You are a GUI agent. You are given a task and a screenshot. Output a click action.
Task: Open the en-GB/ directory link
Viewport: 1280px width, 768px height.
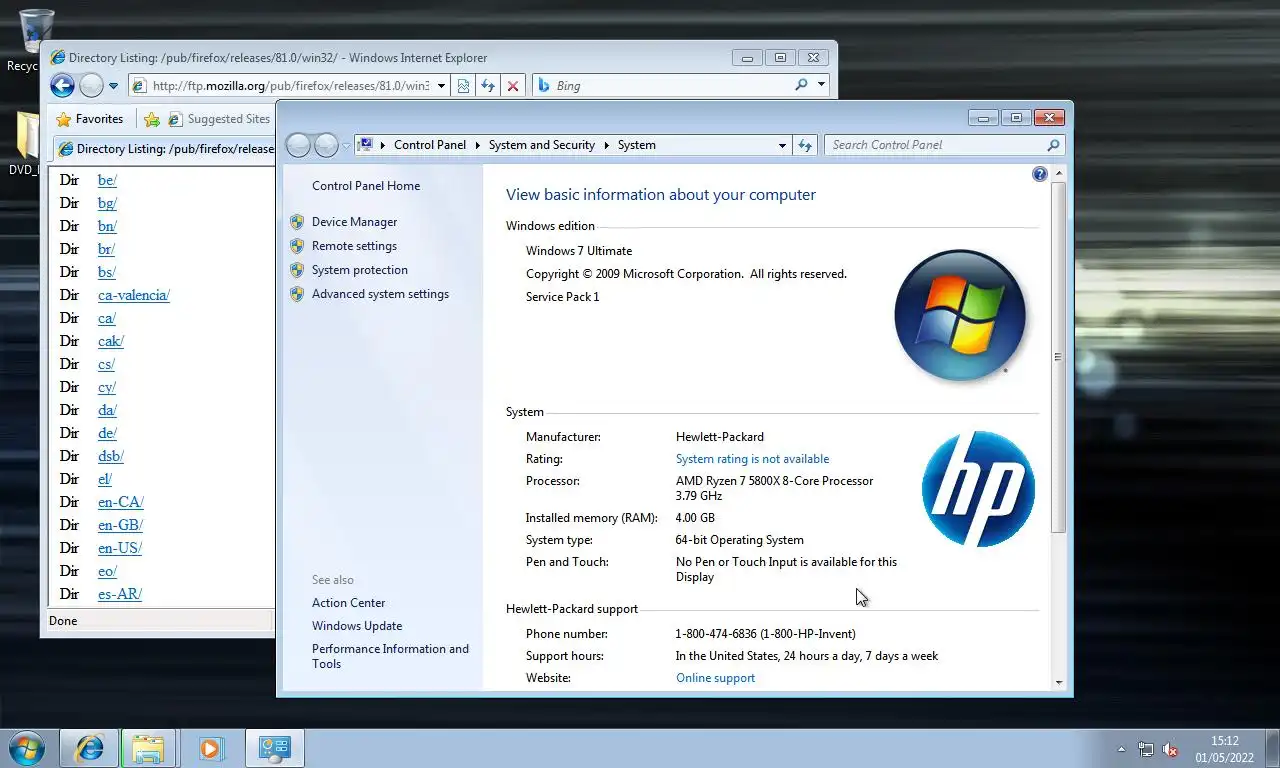point(120,525)
